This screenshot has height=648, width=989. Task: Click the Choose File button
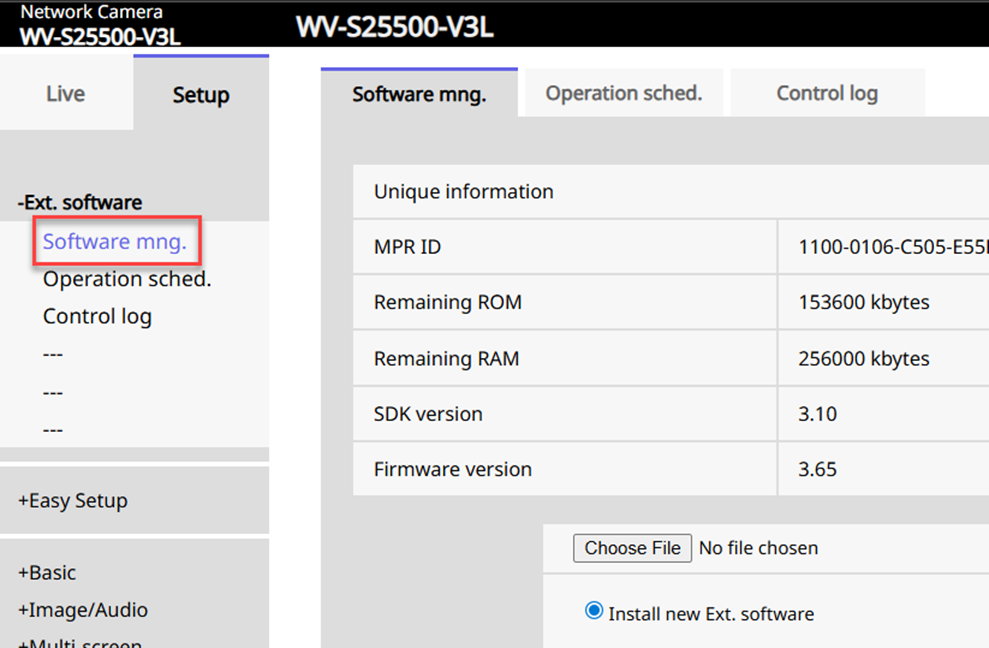632,548
